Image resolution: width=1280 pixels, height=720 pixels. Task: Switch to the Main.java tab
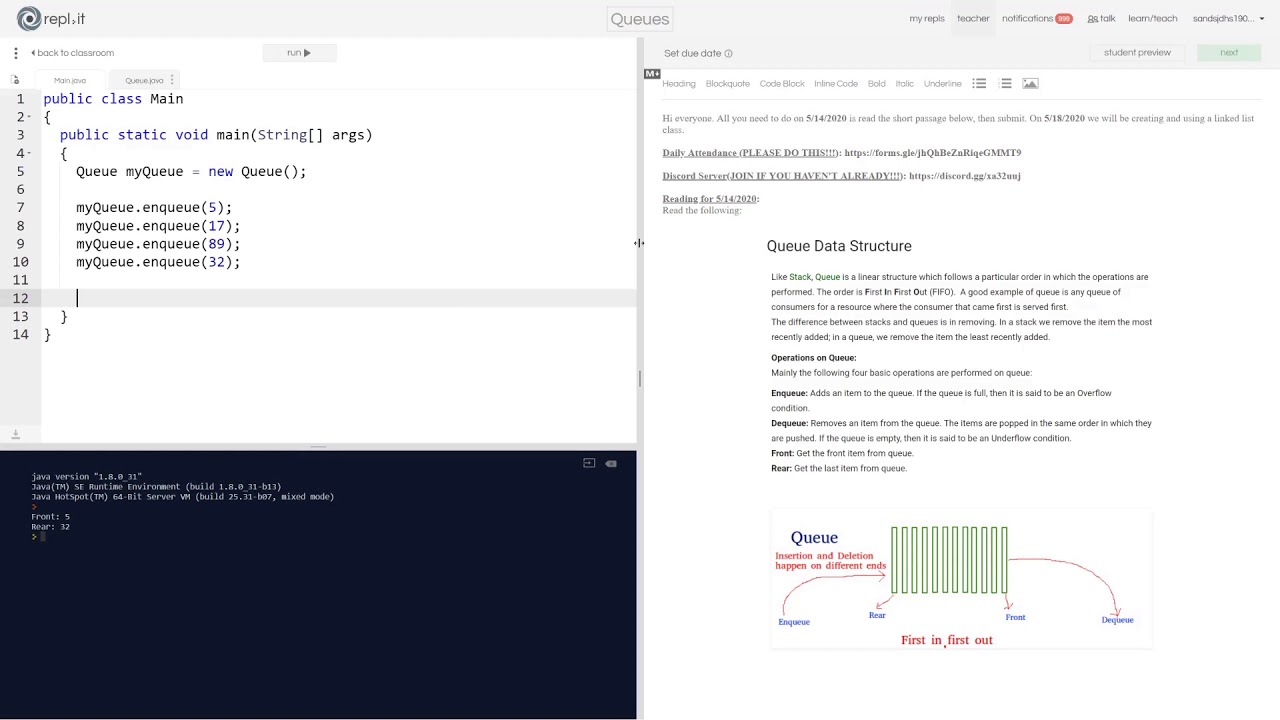pos(70,80)
